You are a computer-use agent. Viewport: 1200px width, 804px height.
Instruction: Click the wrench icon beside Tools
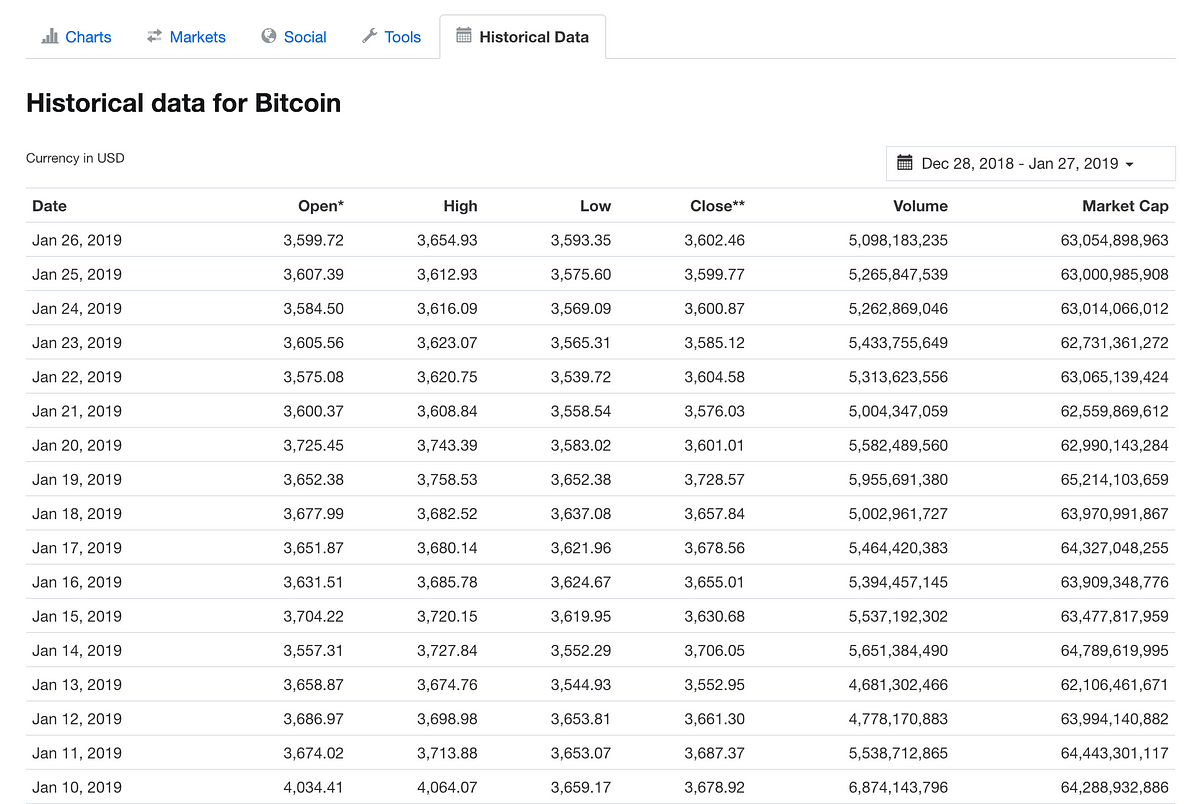tap(369, 37)
